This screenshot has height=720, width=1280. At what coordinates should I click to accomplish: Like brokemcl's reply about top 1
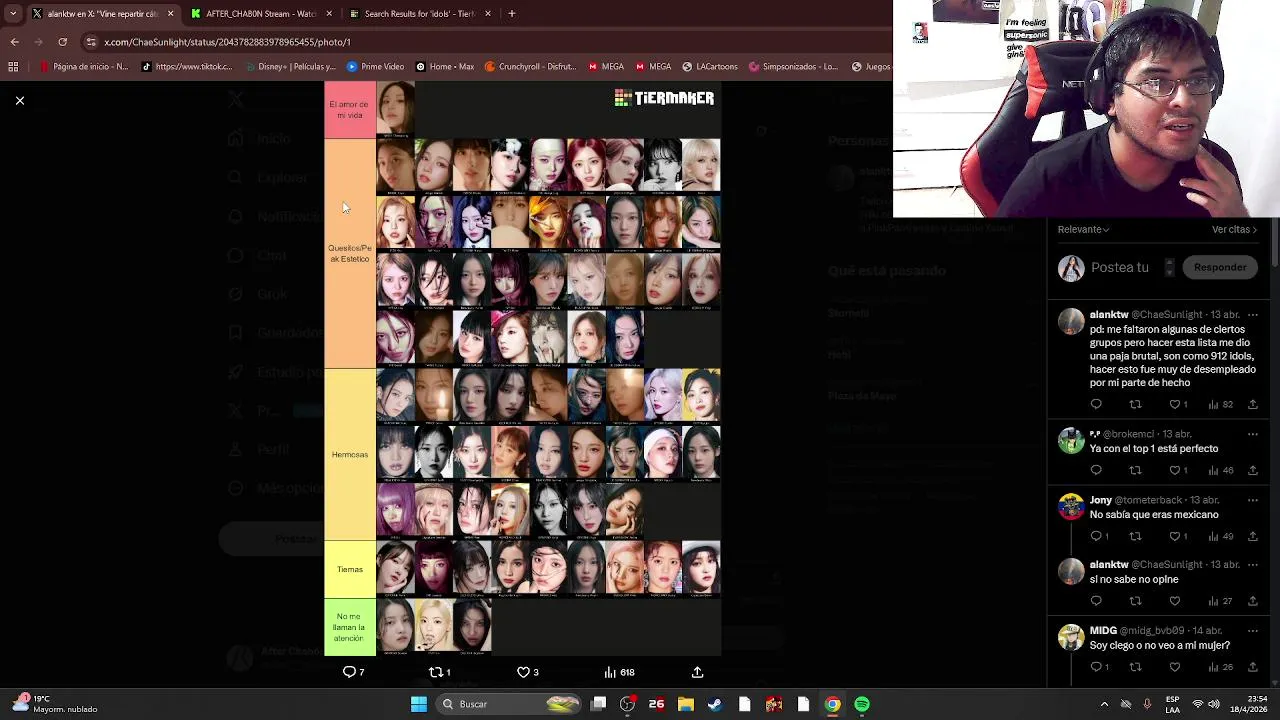coord(1175,470)
